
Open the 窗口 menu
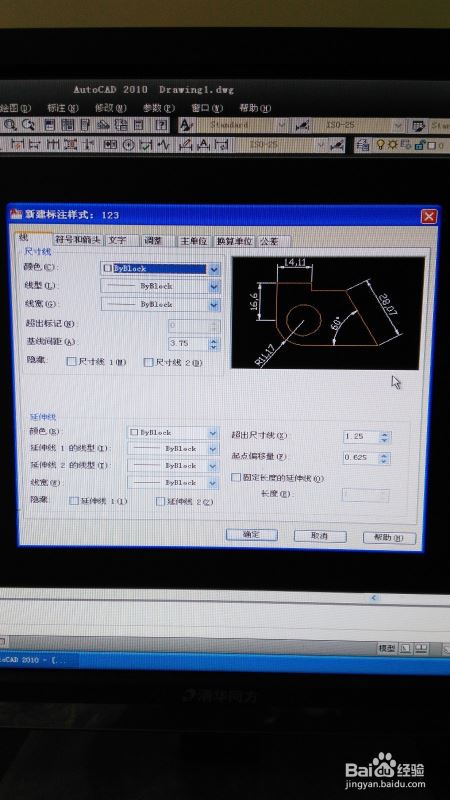[x=207, y=108]
